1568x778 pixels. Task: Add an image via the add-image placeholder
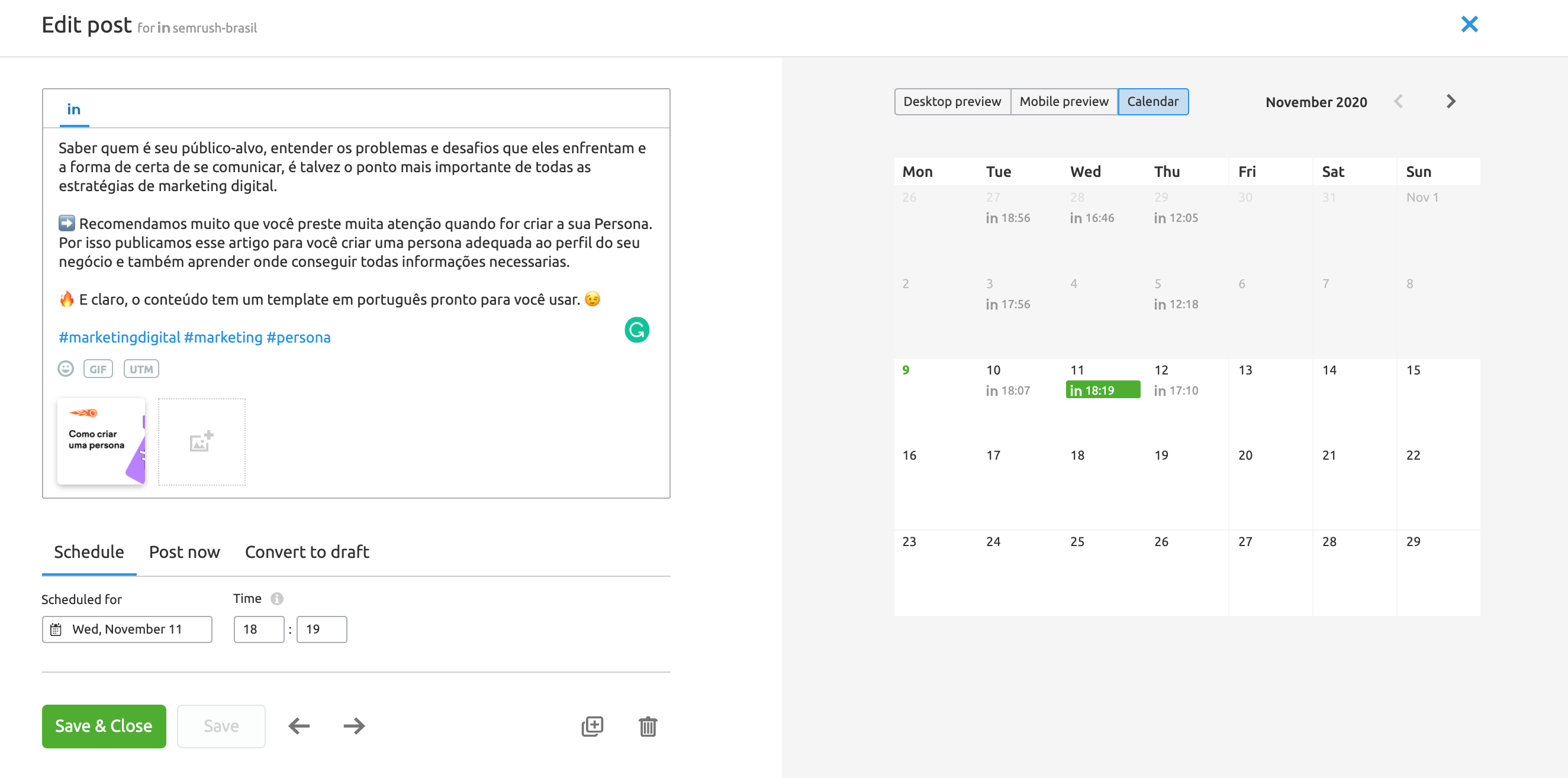(201, 441)
